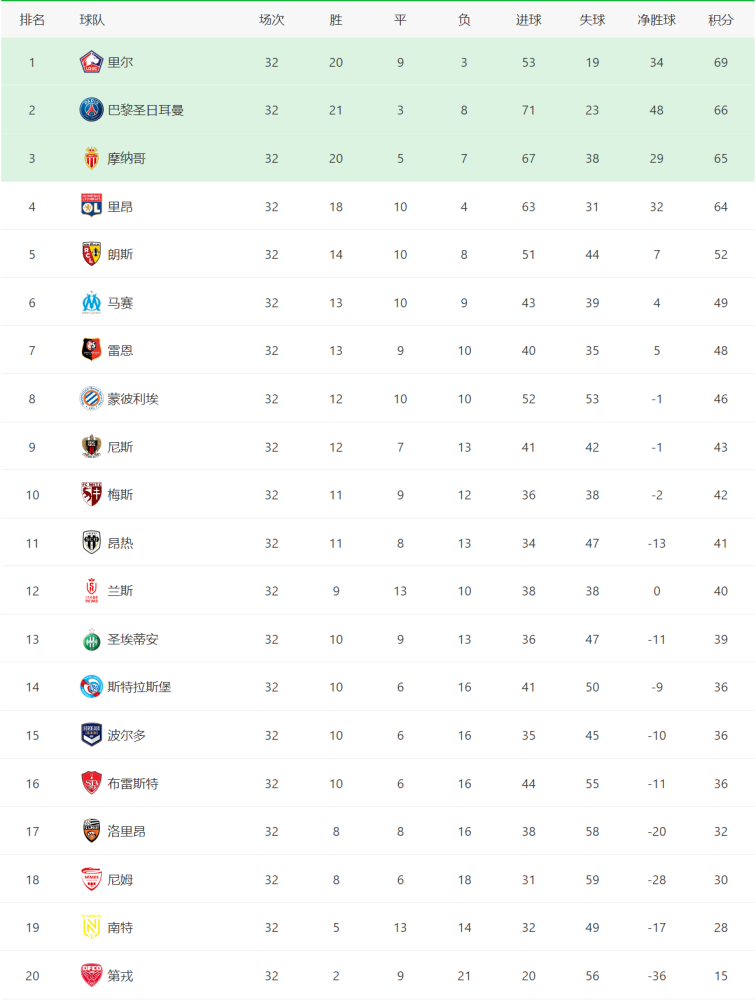Select the Nantes (南特) yellow crest
This screenshot has height=1000, width=756.
coord(91,927)
